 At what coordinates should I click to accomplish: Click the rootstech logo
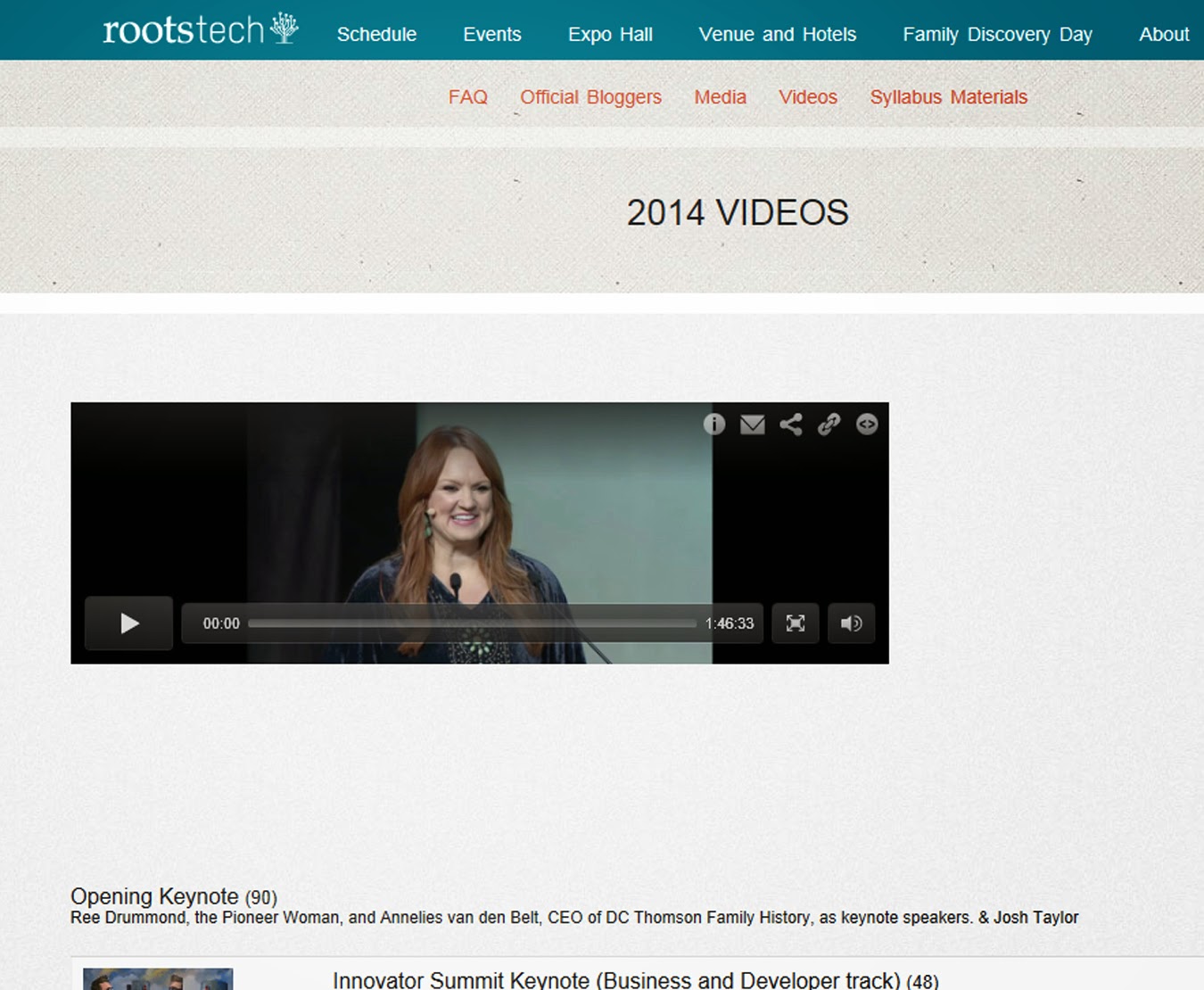pos(201,29)
